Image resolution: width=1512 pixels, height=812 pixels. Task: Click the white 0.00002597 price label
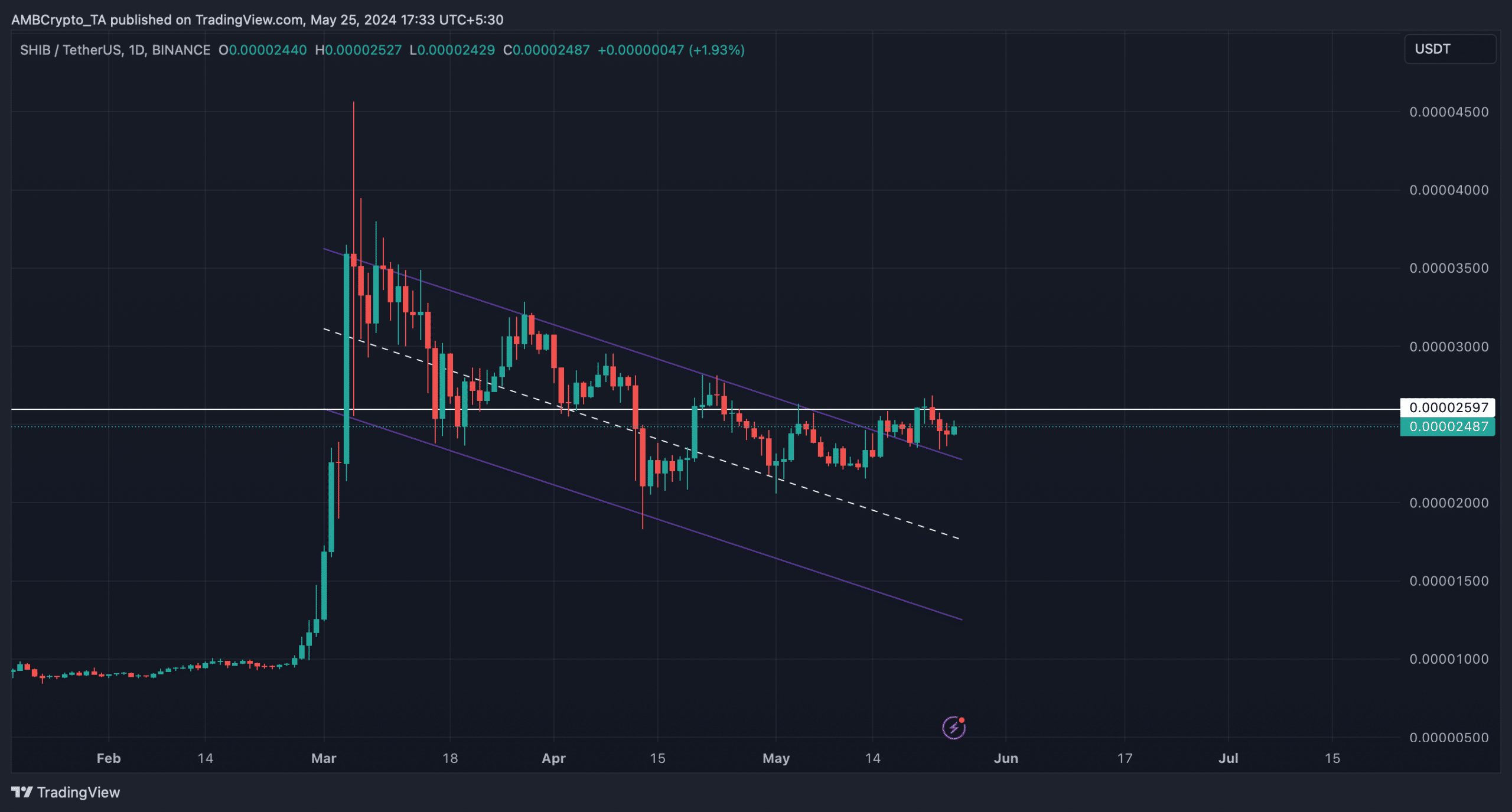[1448, 407]
